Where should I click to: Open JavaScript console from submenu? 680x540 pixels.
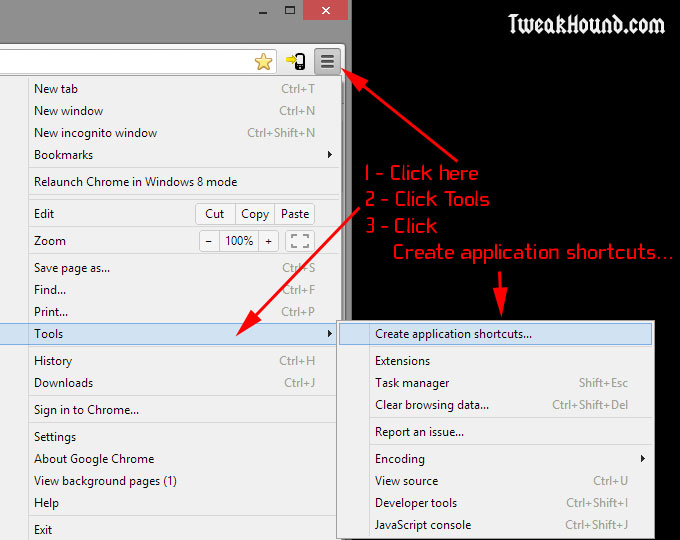(495, 525)
